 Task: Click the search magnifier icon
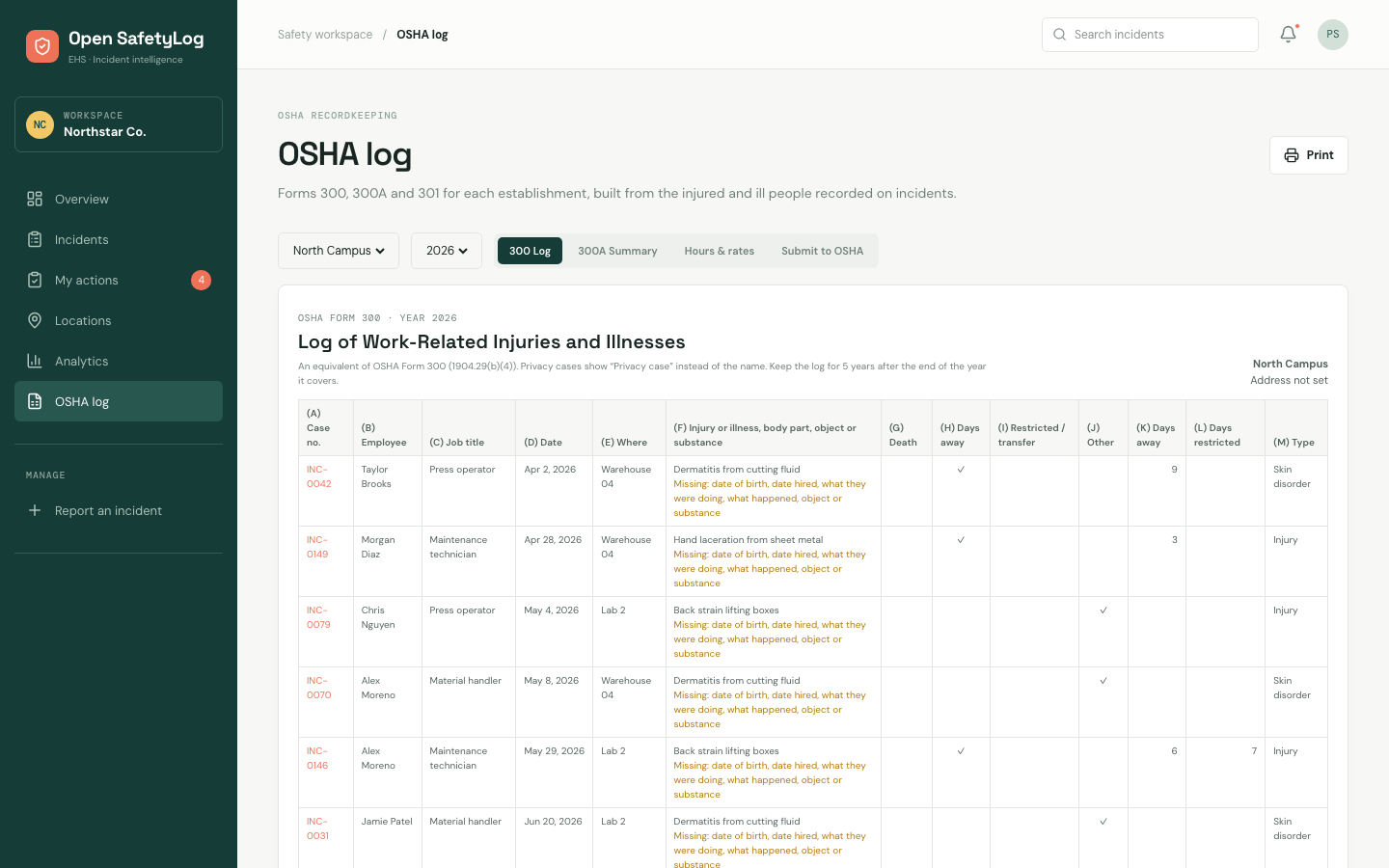point(1060,35)
